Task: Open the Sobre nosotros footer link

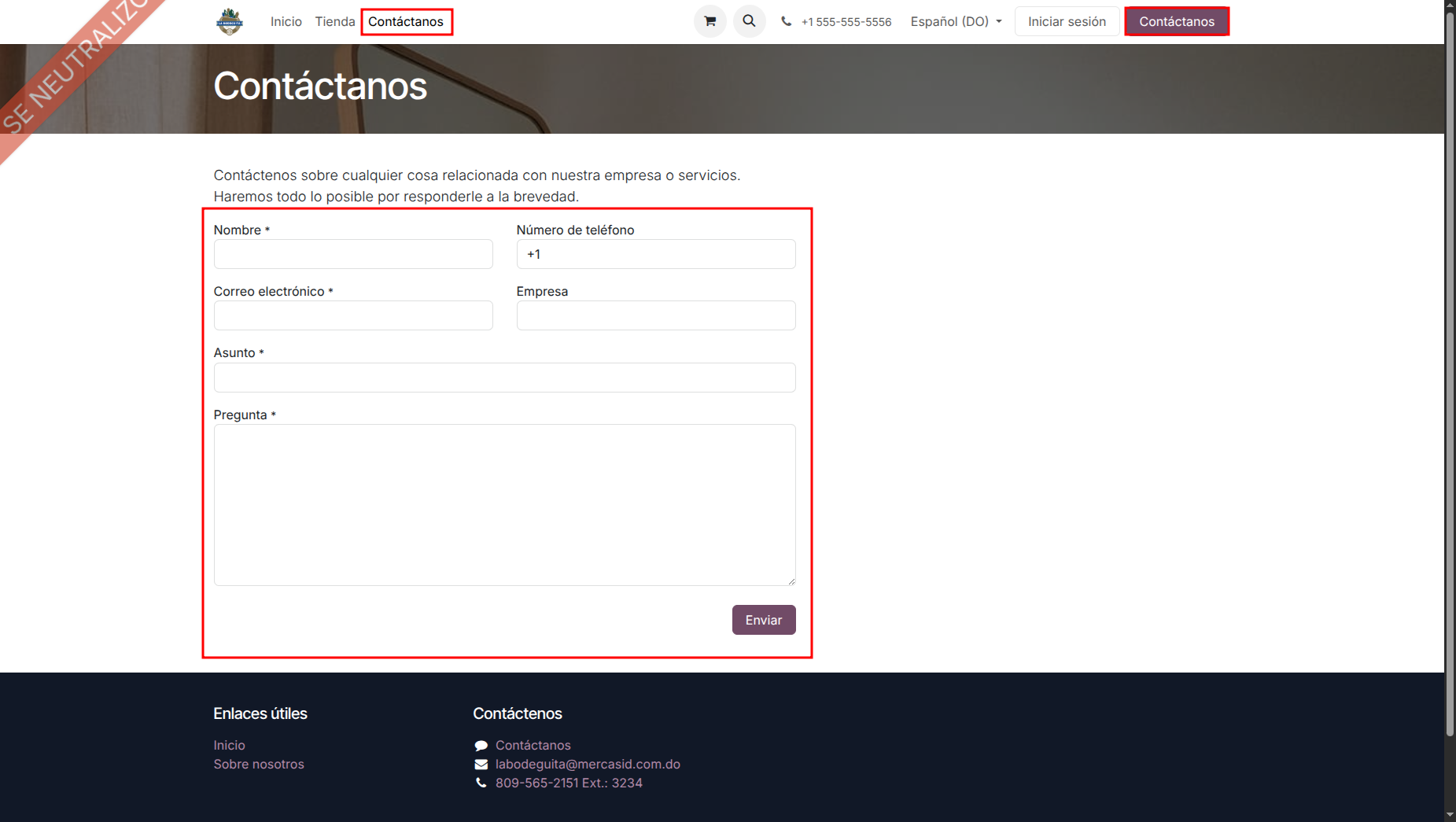Action: point(259,765)
